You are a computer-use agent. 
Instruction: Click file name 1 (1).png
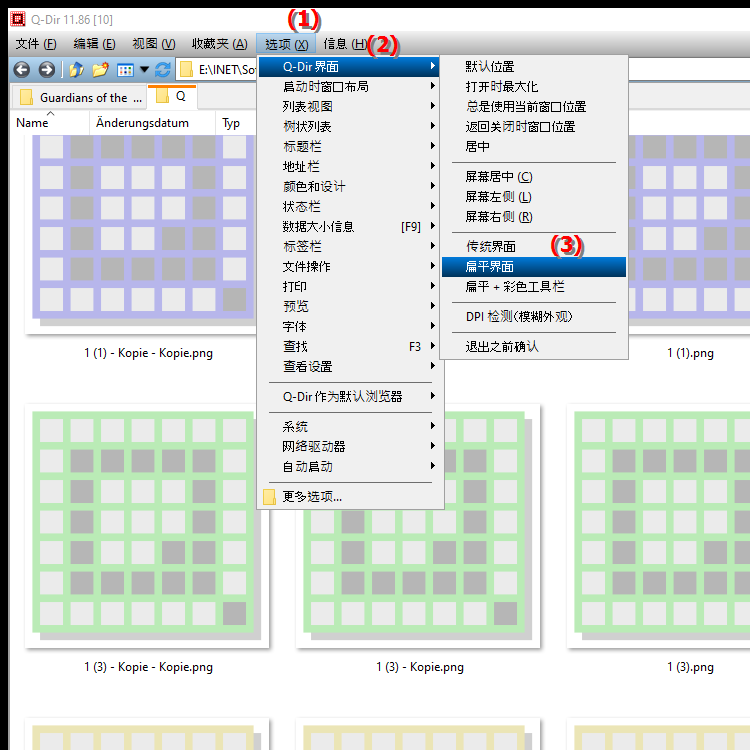690,353
